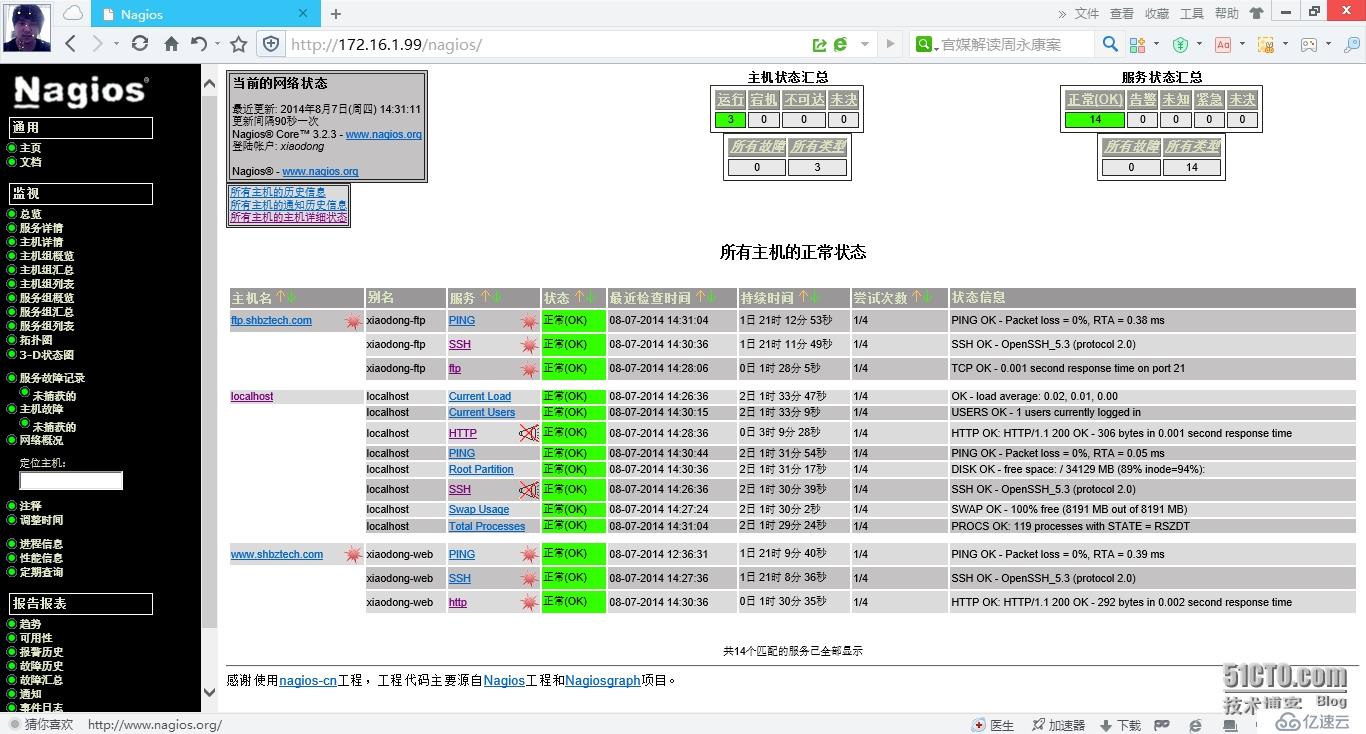Close the Nagios tab
1366x734 pixels.
pos(304,14)
